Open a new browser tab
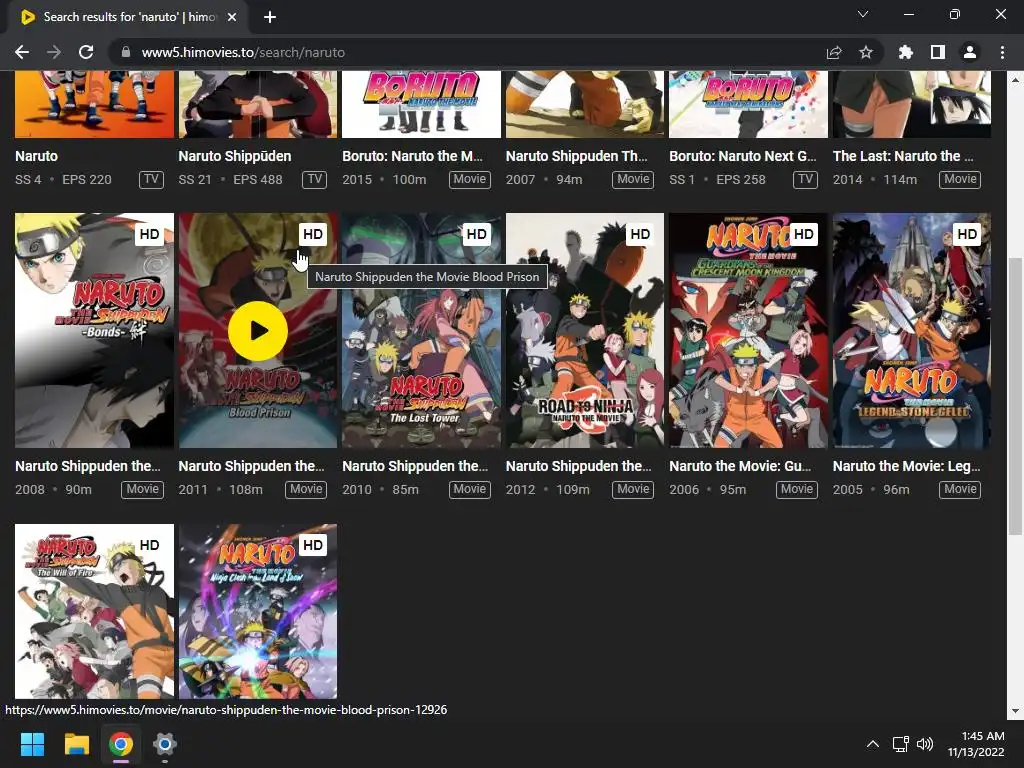The width and height of the screenshot is (1024, 768). pyautogui.click(x=270, y=17)
